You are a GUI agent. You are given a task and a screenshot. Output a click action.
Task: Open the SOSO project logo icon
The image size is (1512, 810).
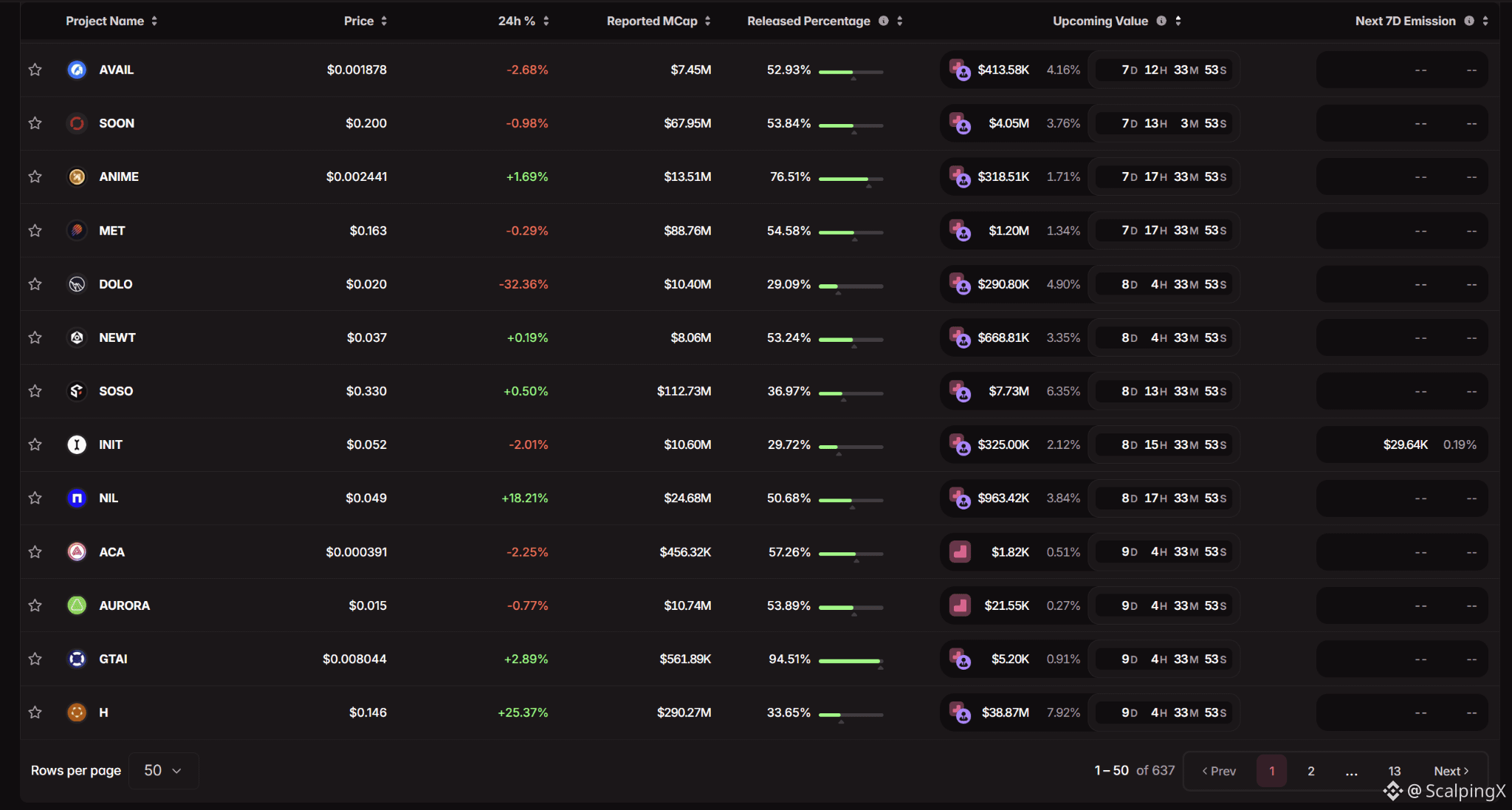(77, 391)
